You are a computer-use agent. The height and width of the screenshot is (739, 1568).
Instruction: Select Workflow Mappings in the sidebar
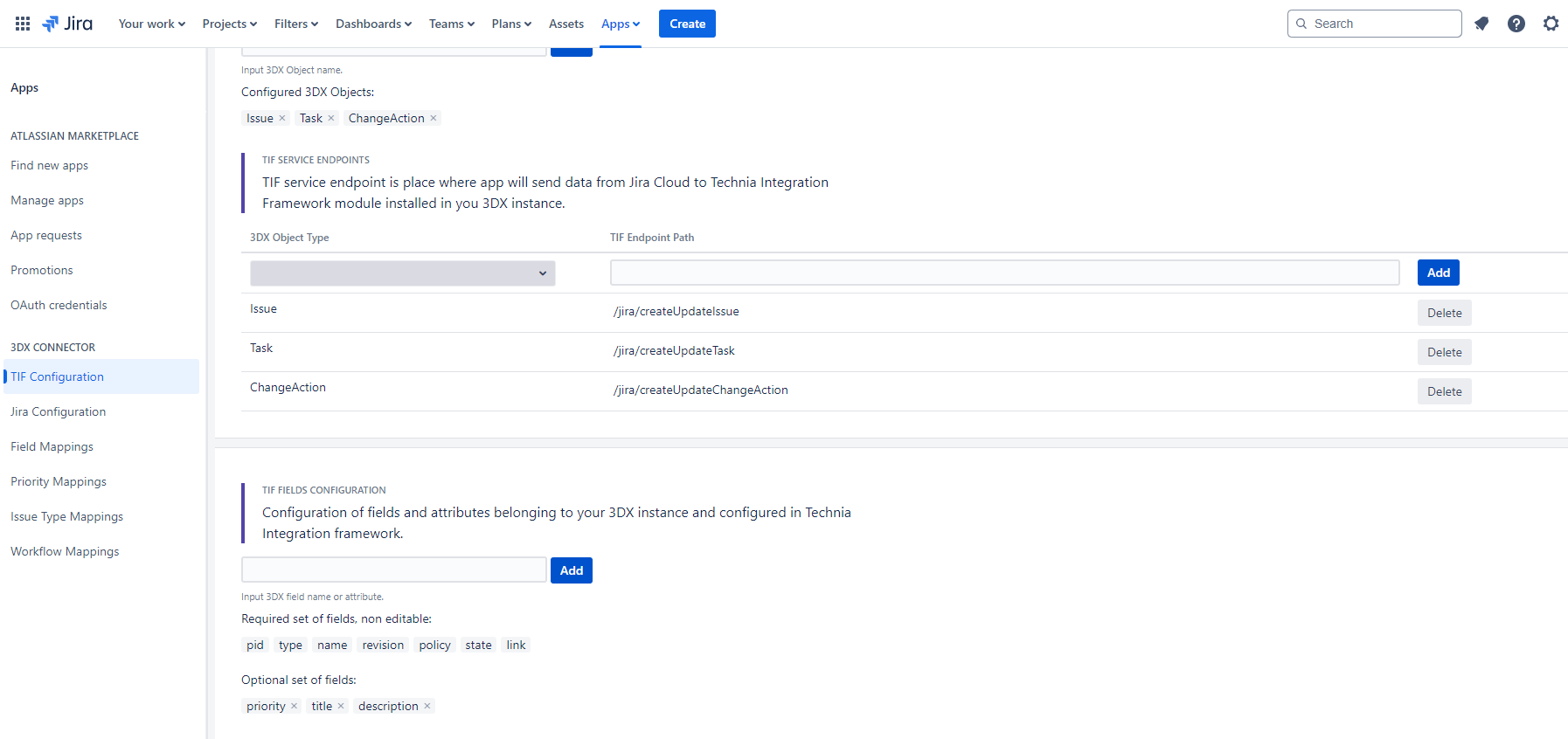[x=65, y=551]
